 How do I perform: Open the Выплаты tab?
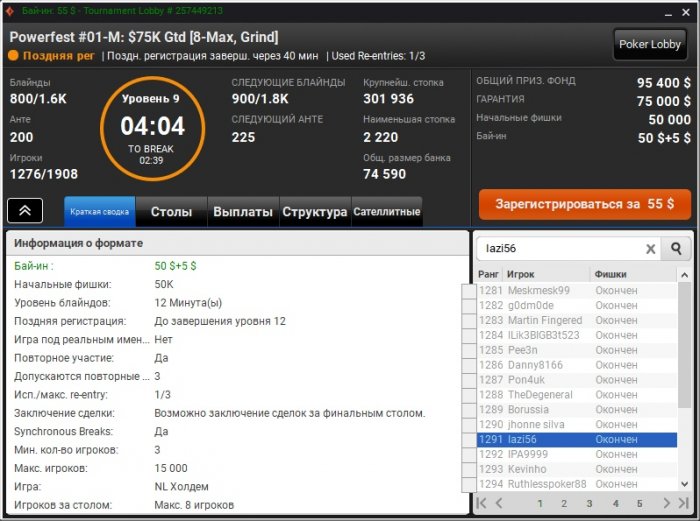243,212
